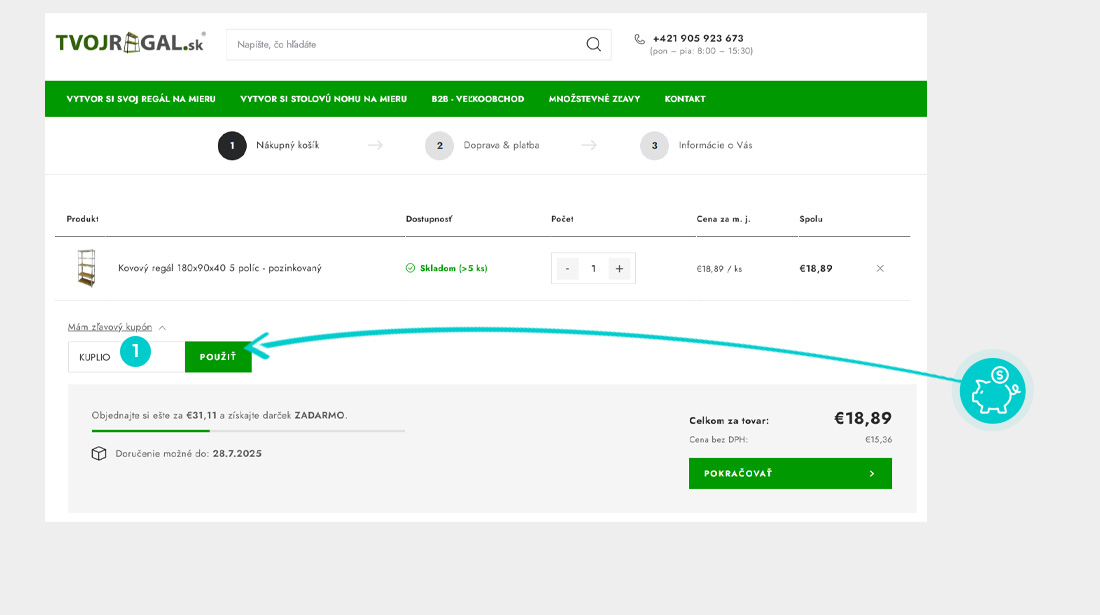
Task: Decrease quantity with the minus button
Action: 568,268
